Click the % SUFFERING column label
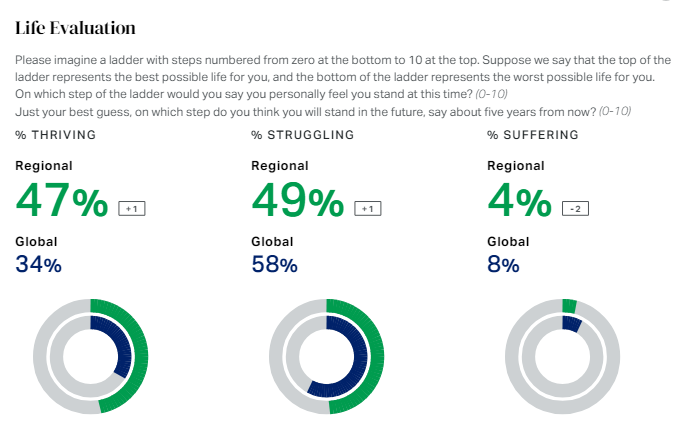Image resolution: width=684 pixels, height=437 pixels. [x=533, y=134]
